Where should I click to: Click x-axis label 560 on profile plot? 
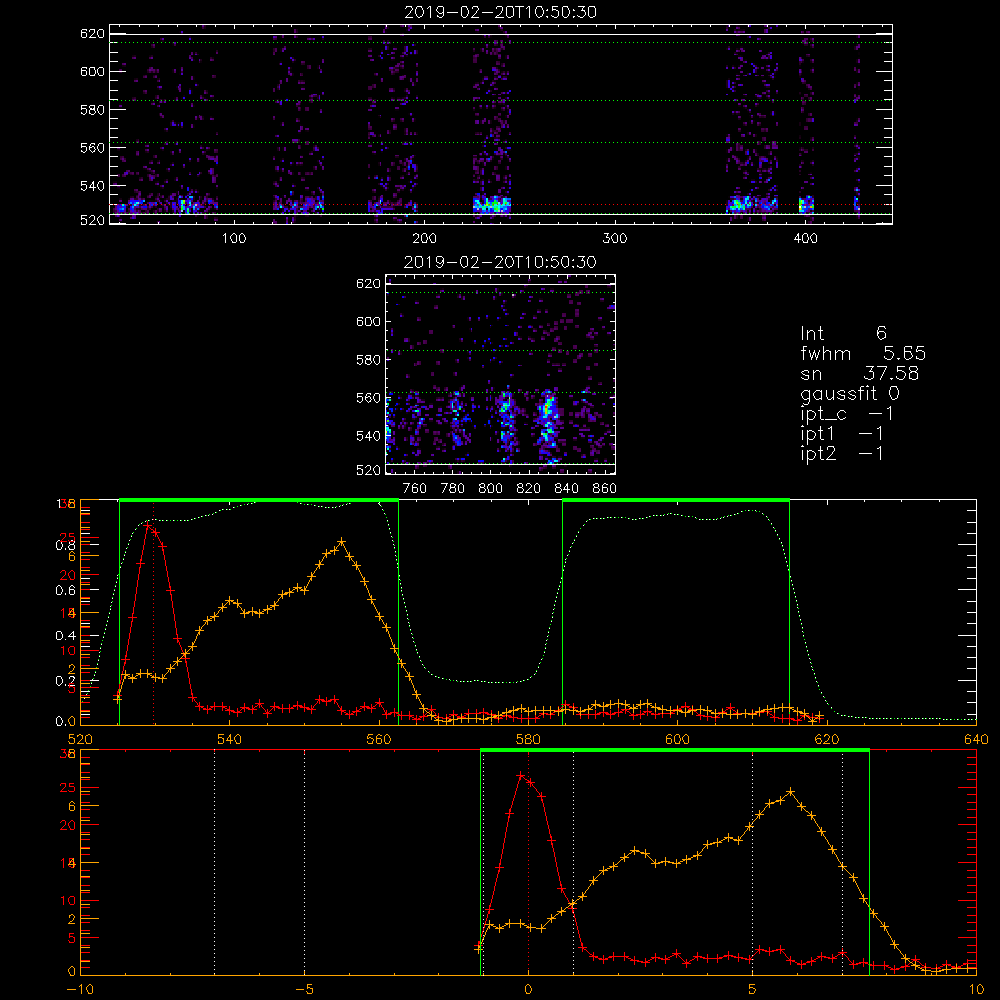[x=379, y=740]
